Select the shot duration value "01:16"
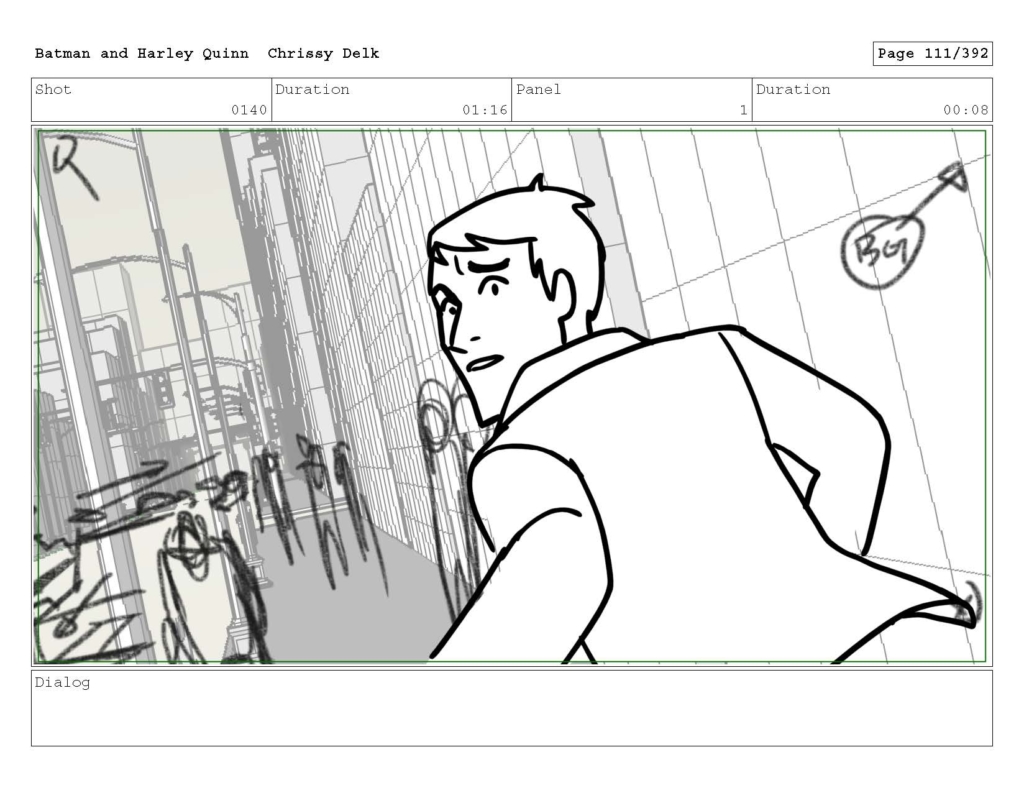Viewport: 1024px width, 793px height. click(x=485, y=110)
